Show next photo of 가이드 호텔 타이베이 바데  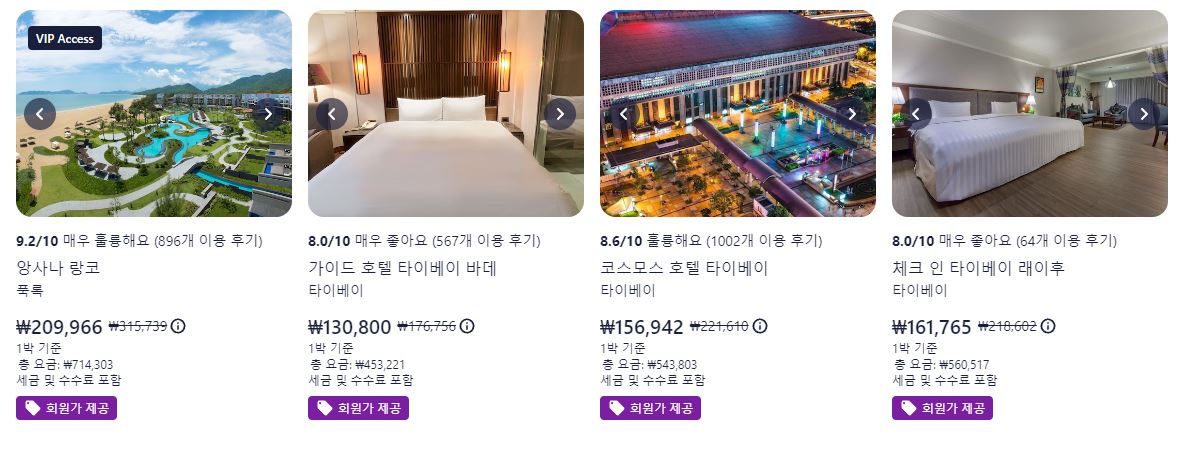[560, 114]
